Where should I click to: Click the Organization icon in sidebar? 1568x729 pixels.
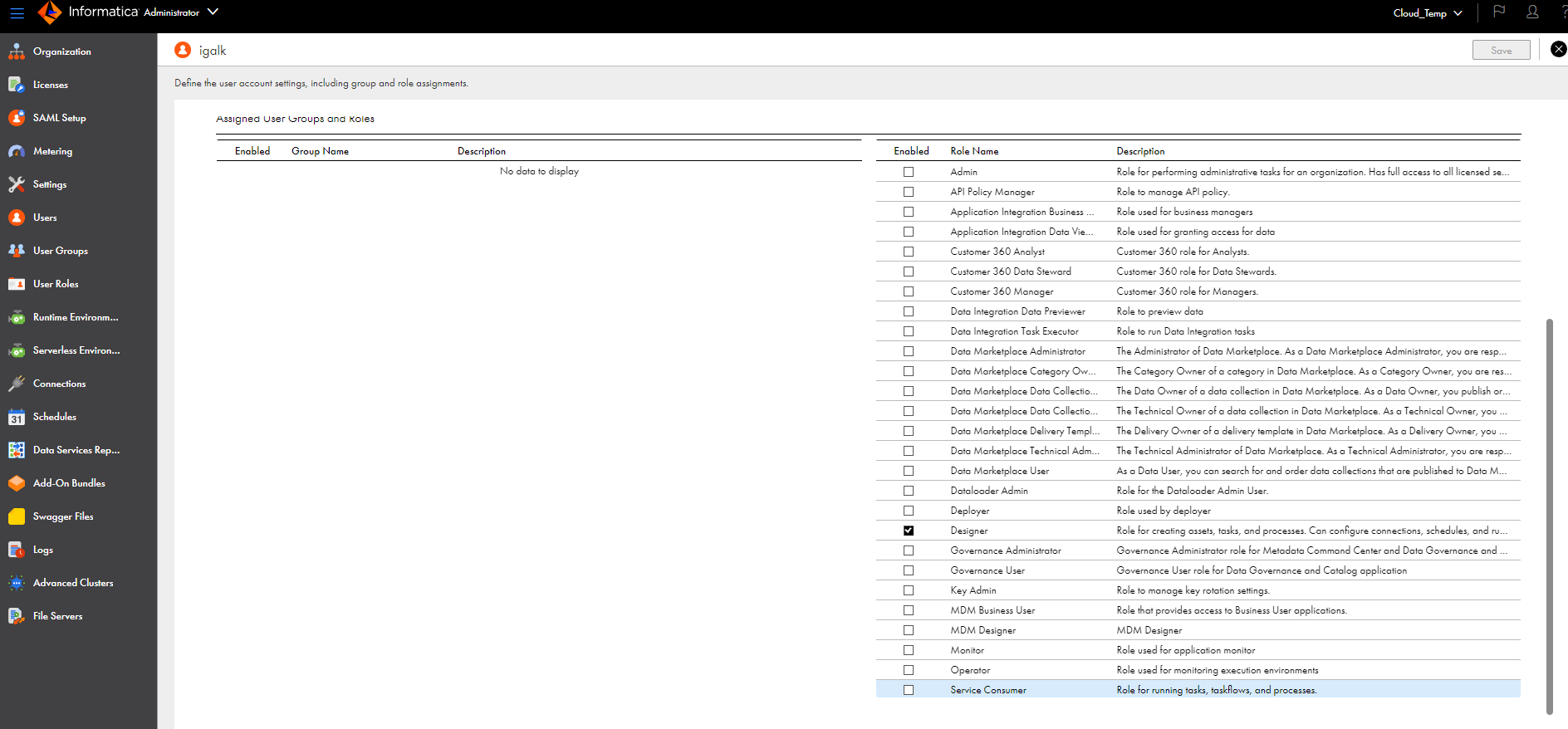click(17, 51)
